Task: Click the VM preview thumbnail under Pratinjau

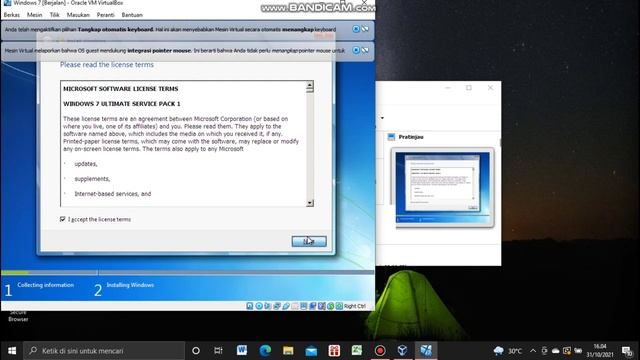Action: 442,188
